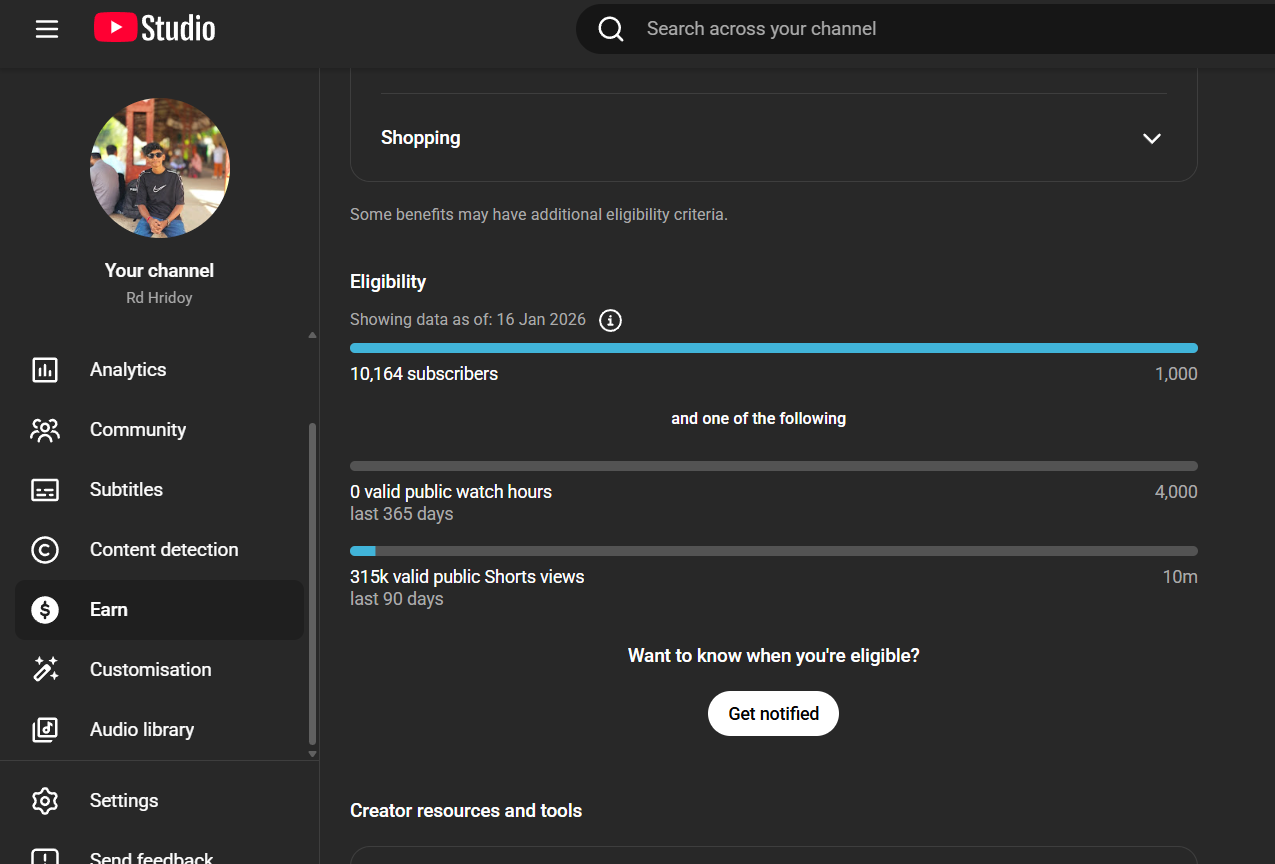Click the channel profile picture
Screen dimensions: 1275x864
160,168
